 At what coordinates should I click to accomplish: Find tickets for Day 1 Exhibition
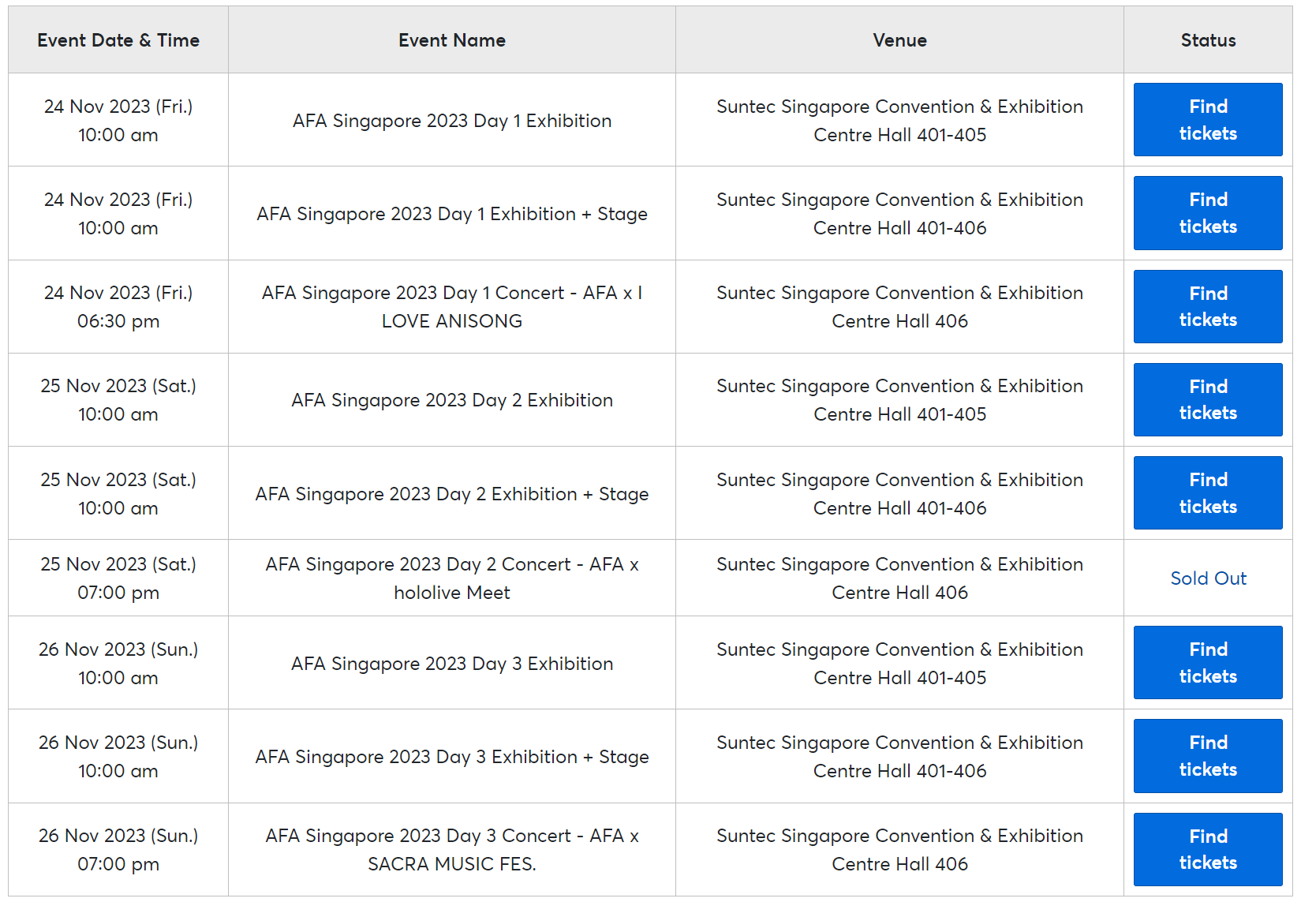point(1207,119)
